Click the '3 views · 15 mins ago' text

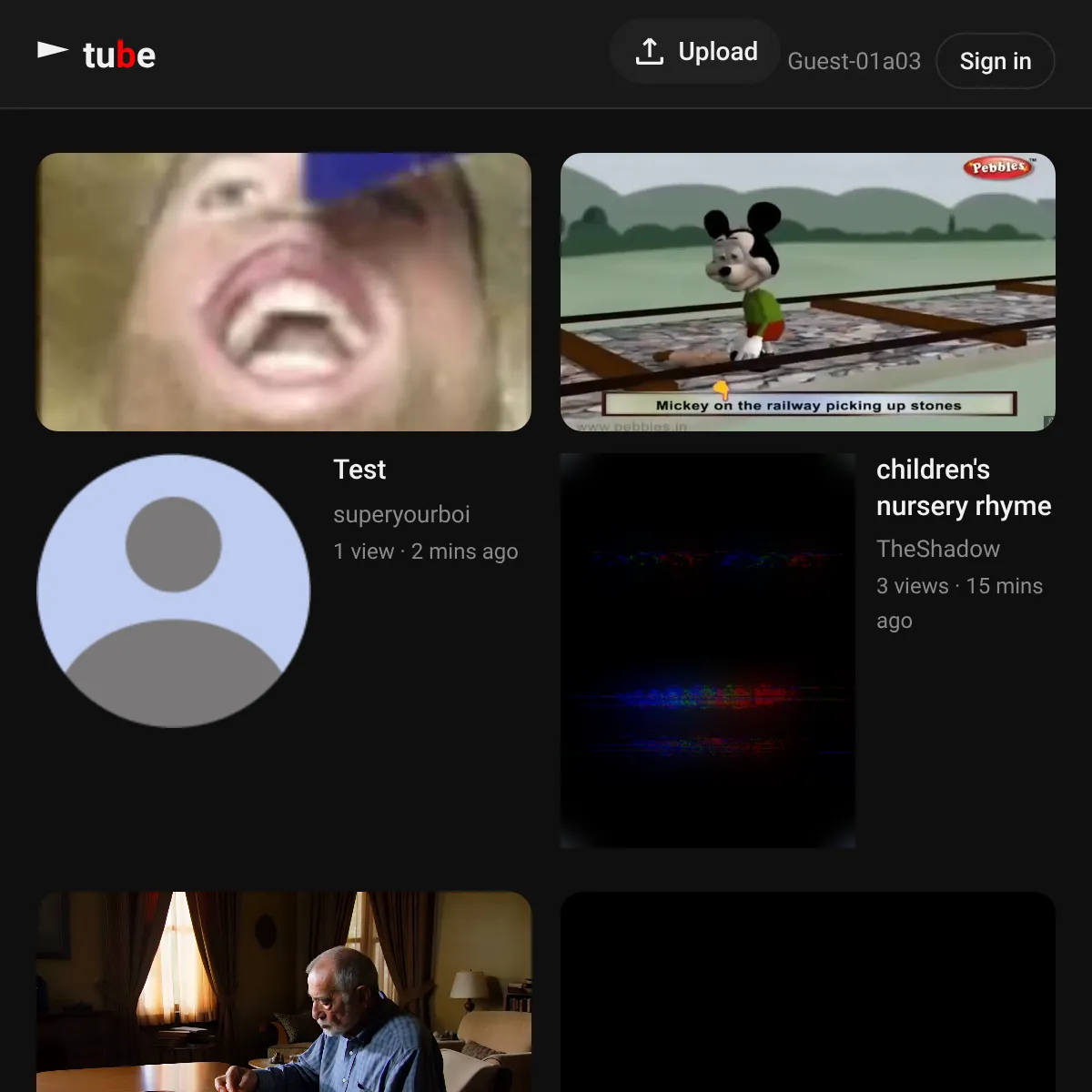click(959, 603)
